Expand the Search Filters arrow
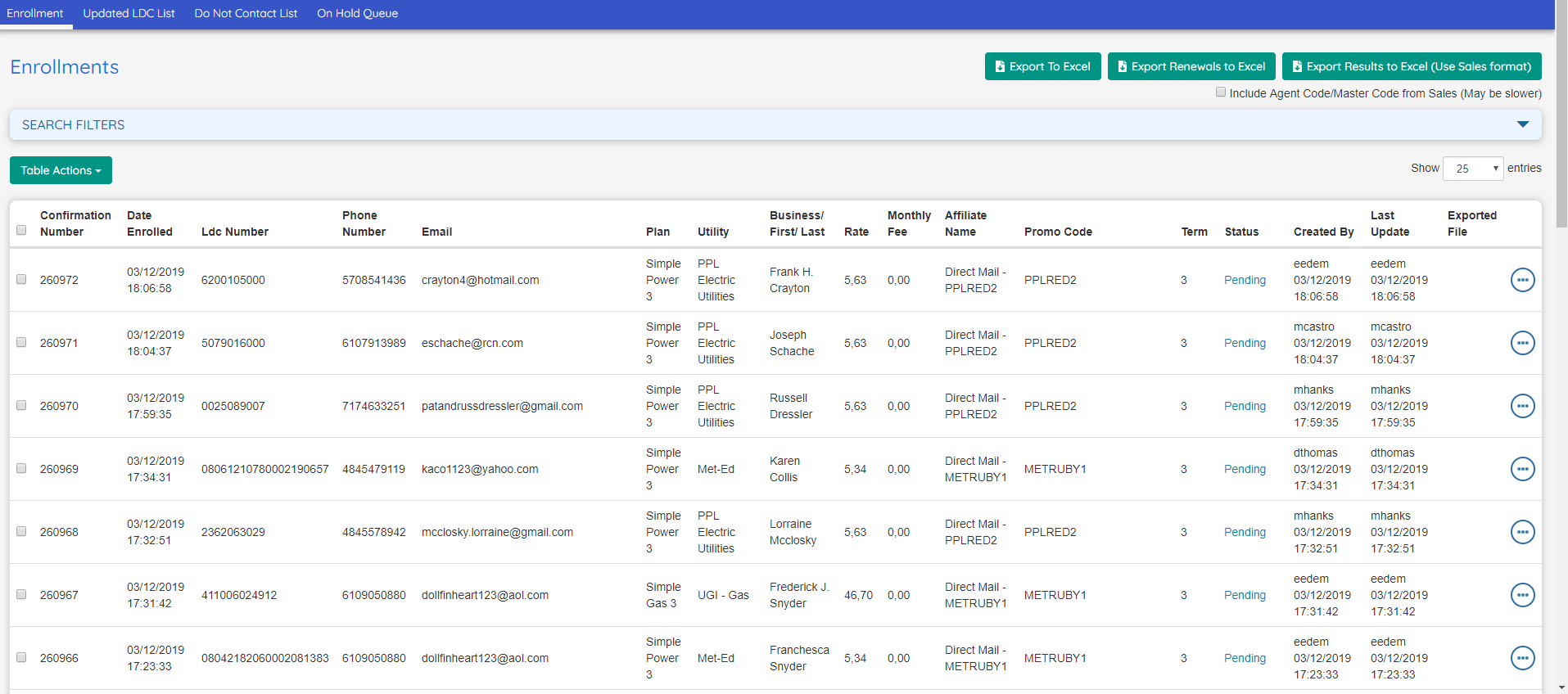 1523,124
